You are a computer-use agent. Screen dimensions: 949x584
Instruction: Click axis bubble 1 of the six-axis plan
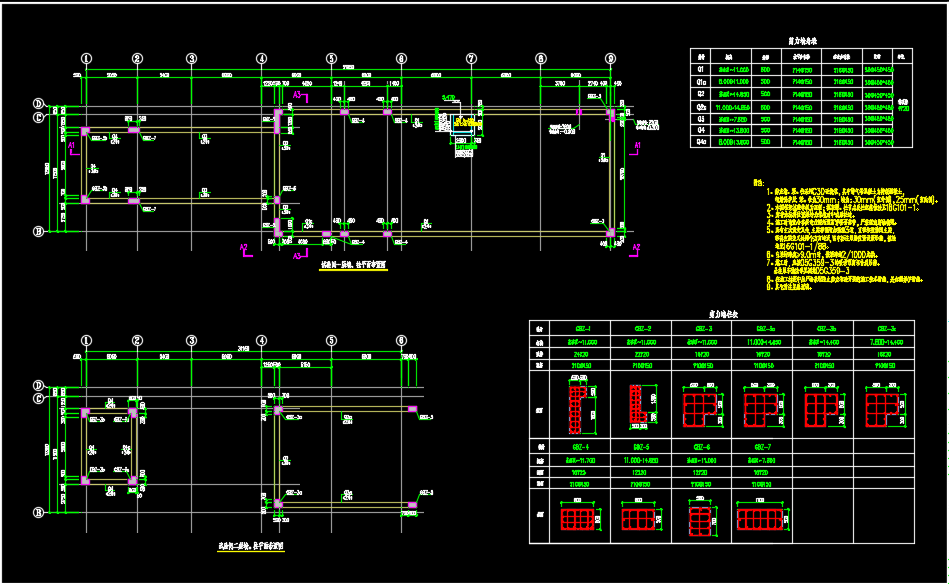(x=87, y=341)
